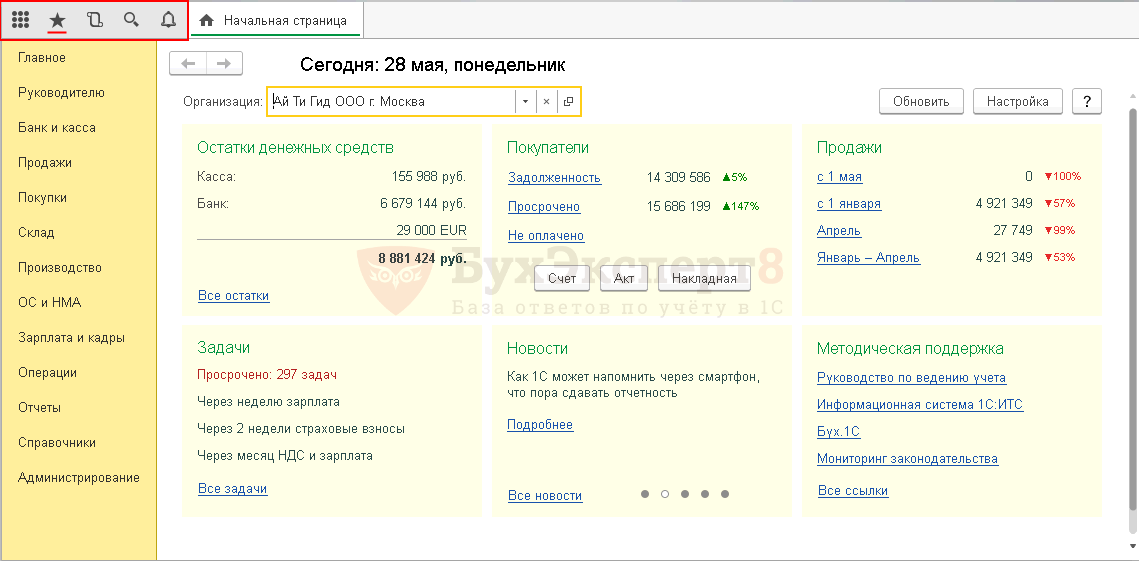Open help with the question mark button

(x=1087, y=102)
